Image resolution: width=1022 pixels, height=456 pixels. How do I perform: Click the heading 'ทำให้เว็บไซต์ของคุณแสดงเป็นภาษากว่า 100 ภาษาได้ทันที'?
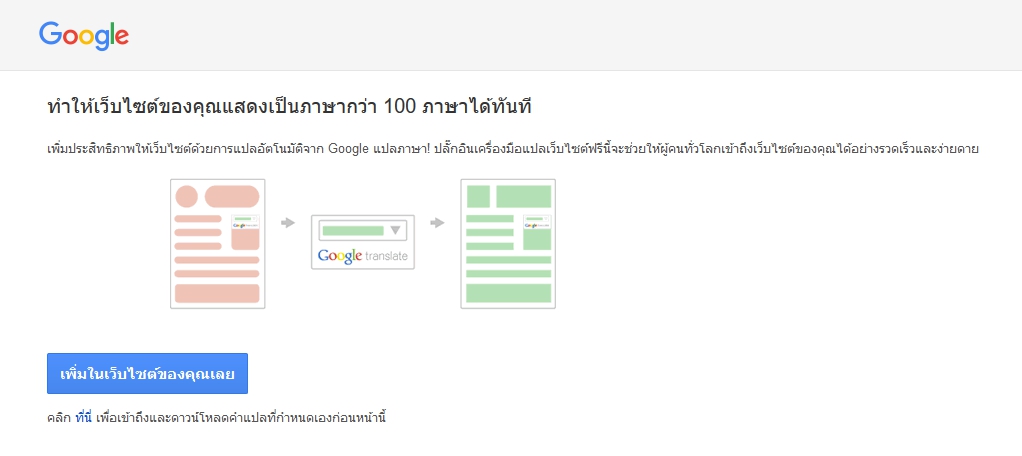(x=290, y=107)
